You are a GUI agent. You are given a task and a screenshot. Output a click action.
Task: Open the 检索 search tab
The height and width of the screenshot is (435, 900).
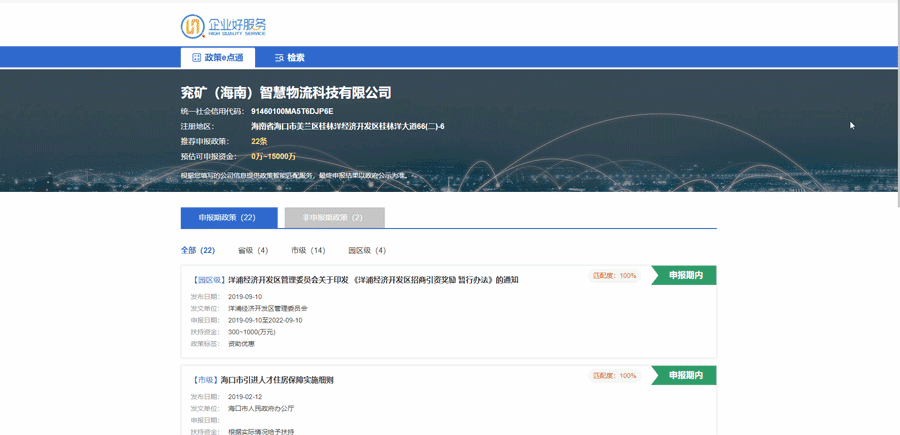pos(289,57)
